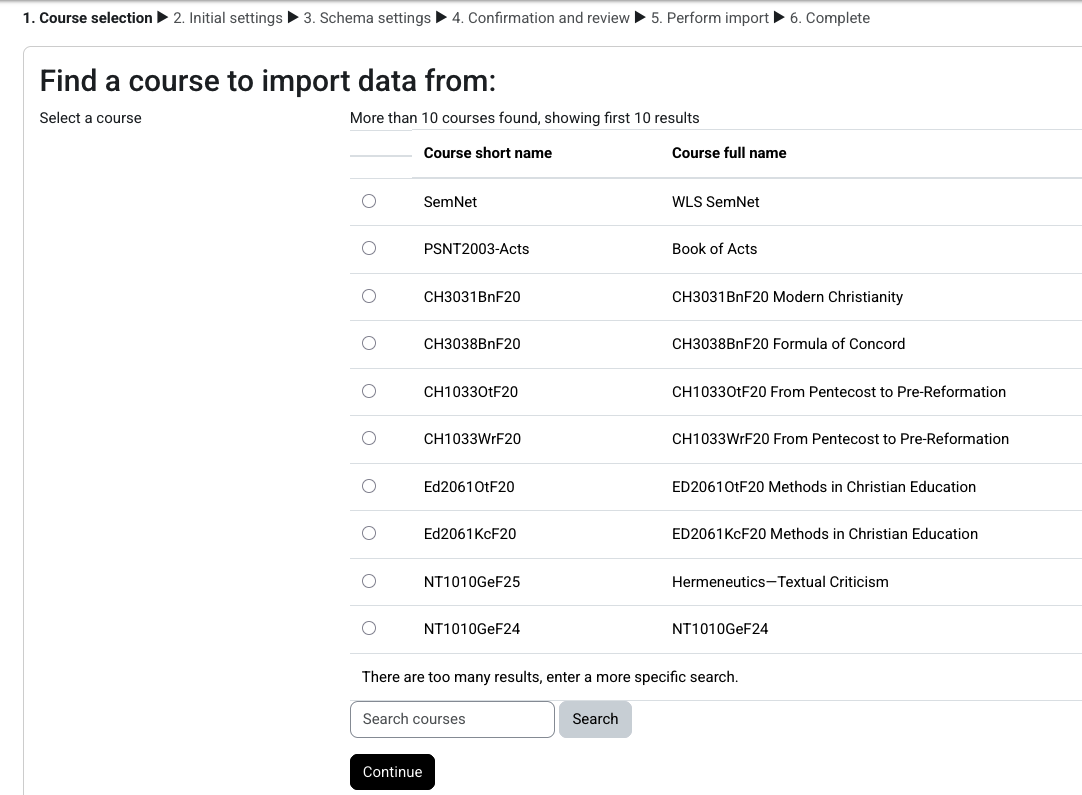Select radio button for CH3031BnF20 Modern Christianity
1082x795 pixels.
(369, 296)
